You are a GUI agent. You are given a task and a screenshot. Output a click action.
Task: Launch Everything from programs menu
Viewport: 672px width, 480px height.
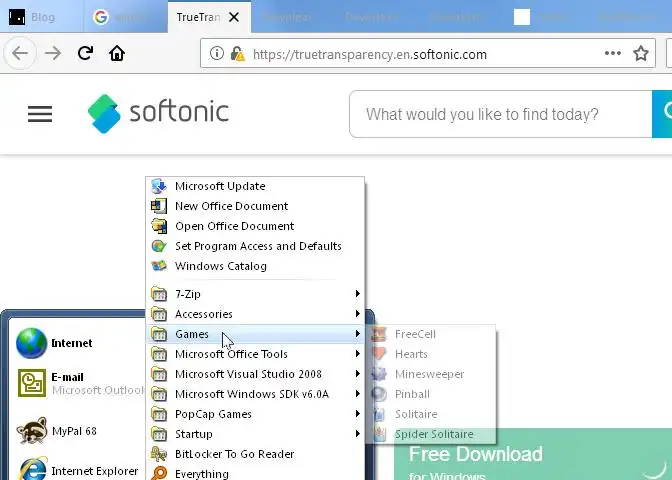pyautogui.click(x=255, y=473)
